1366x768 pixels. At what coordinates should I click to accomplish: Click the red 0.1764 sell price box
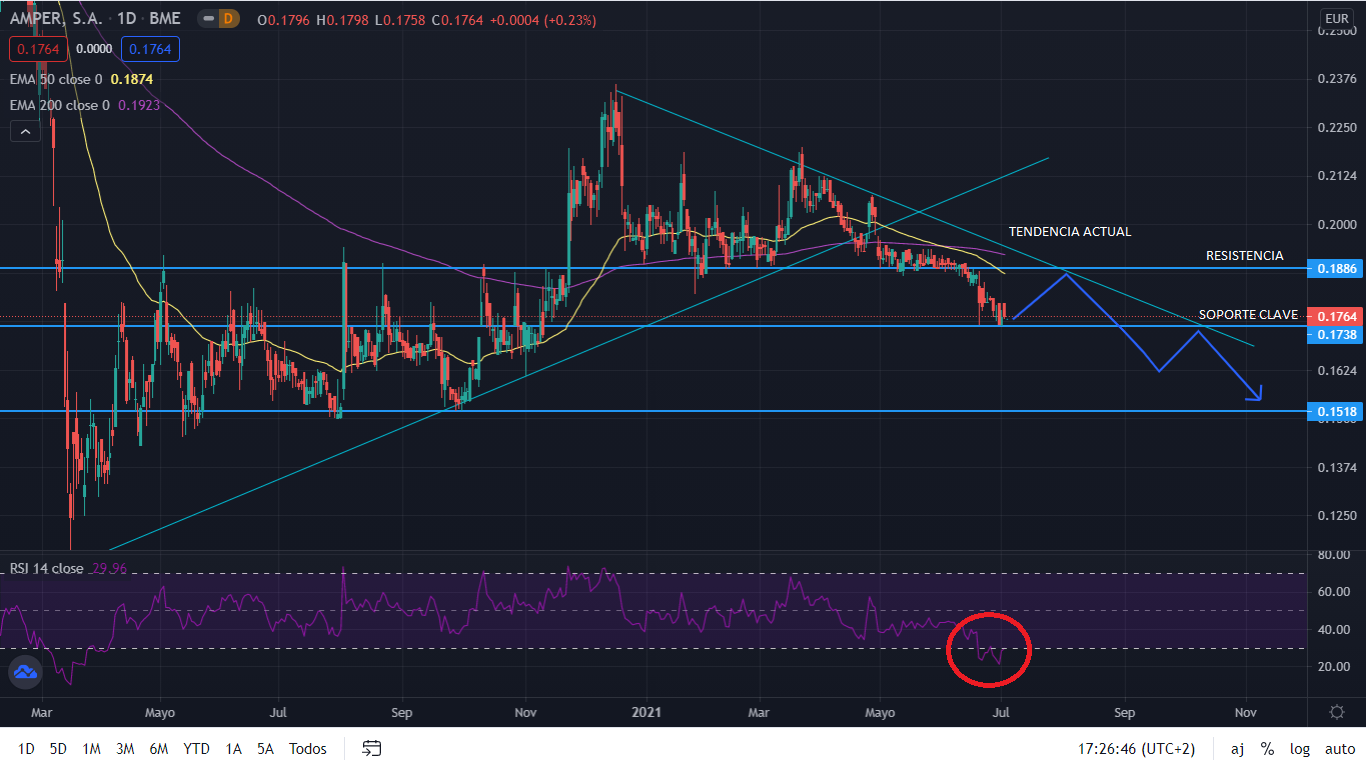(35, 48)
